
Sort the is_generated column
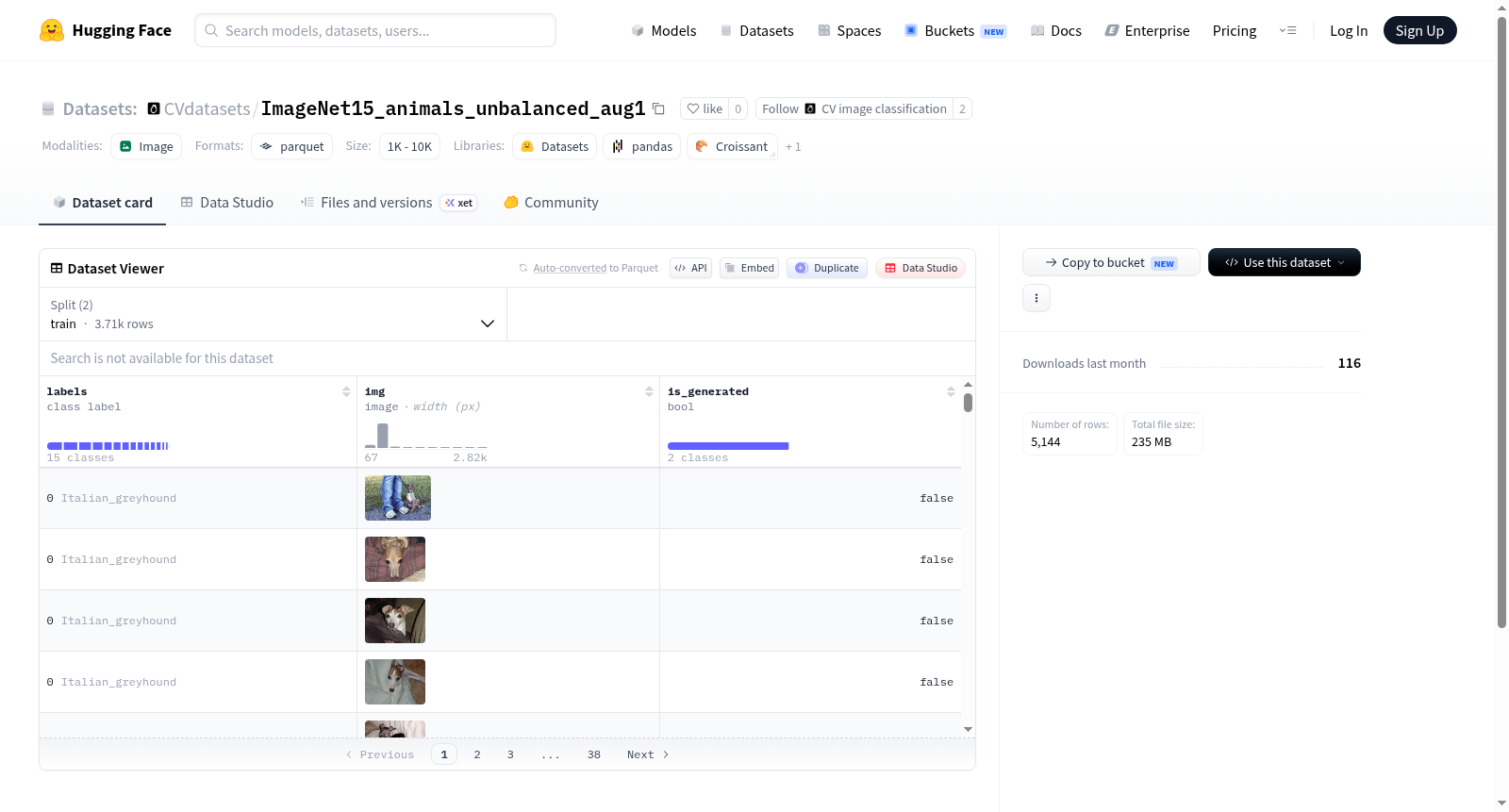click(951, 391)
